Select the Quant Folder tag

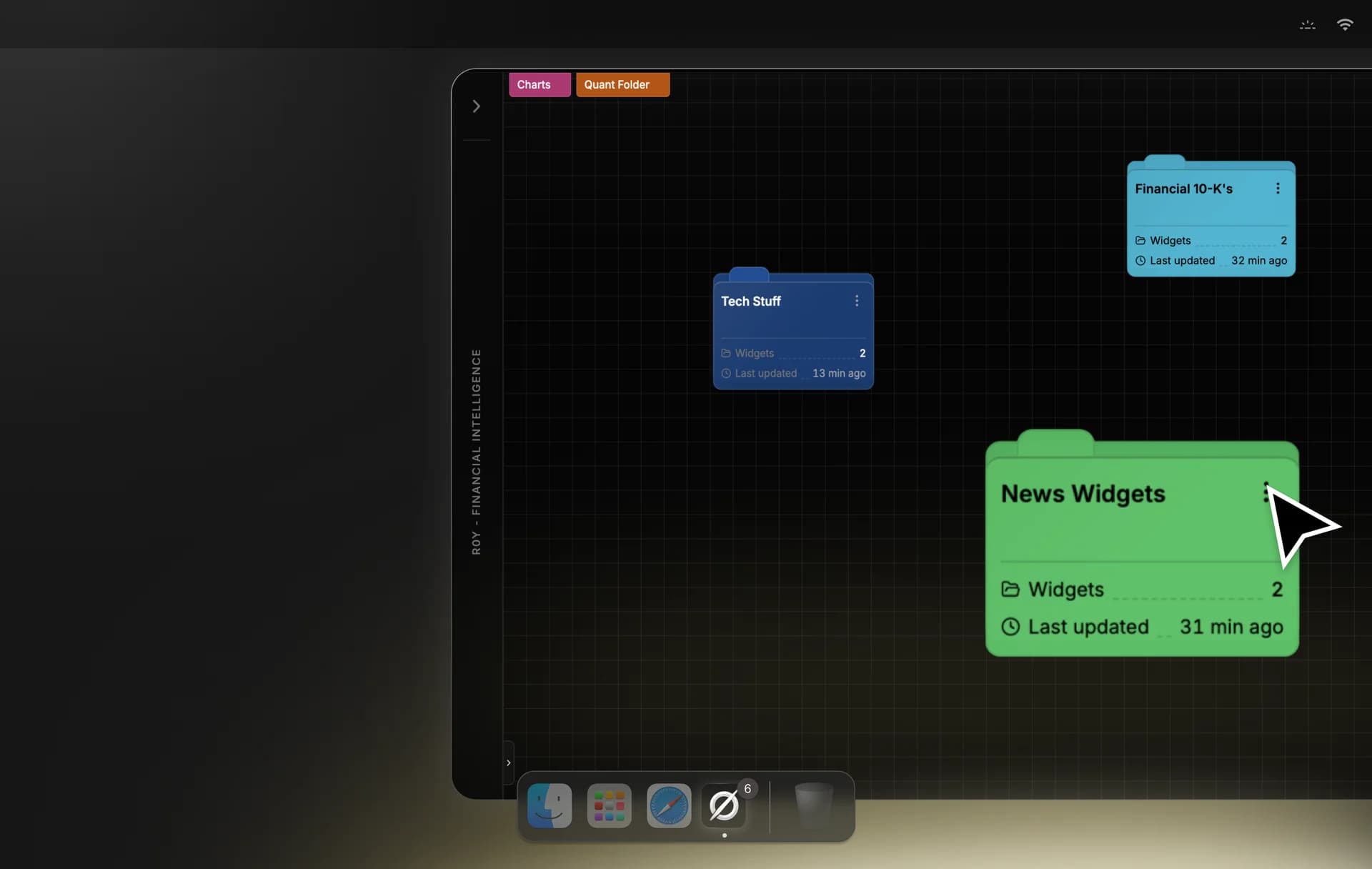(622, 84)
